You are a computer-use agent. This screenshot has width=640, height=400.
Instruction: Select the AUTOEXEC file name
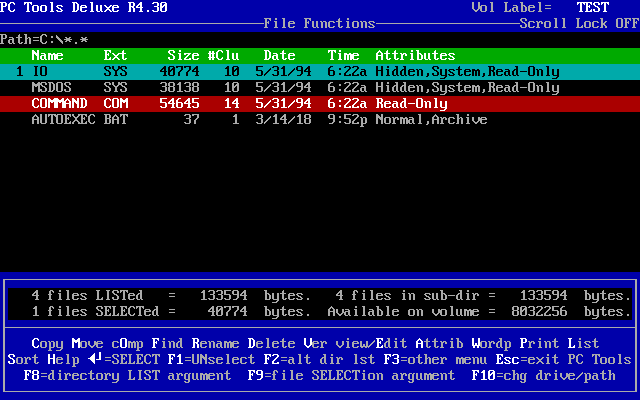pyautogui.click(x=63, y=119)
